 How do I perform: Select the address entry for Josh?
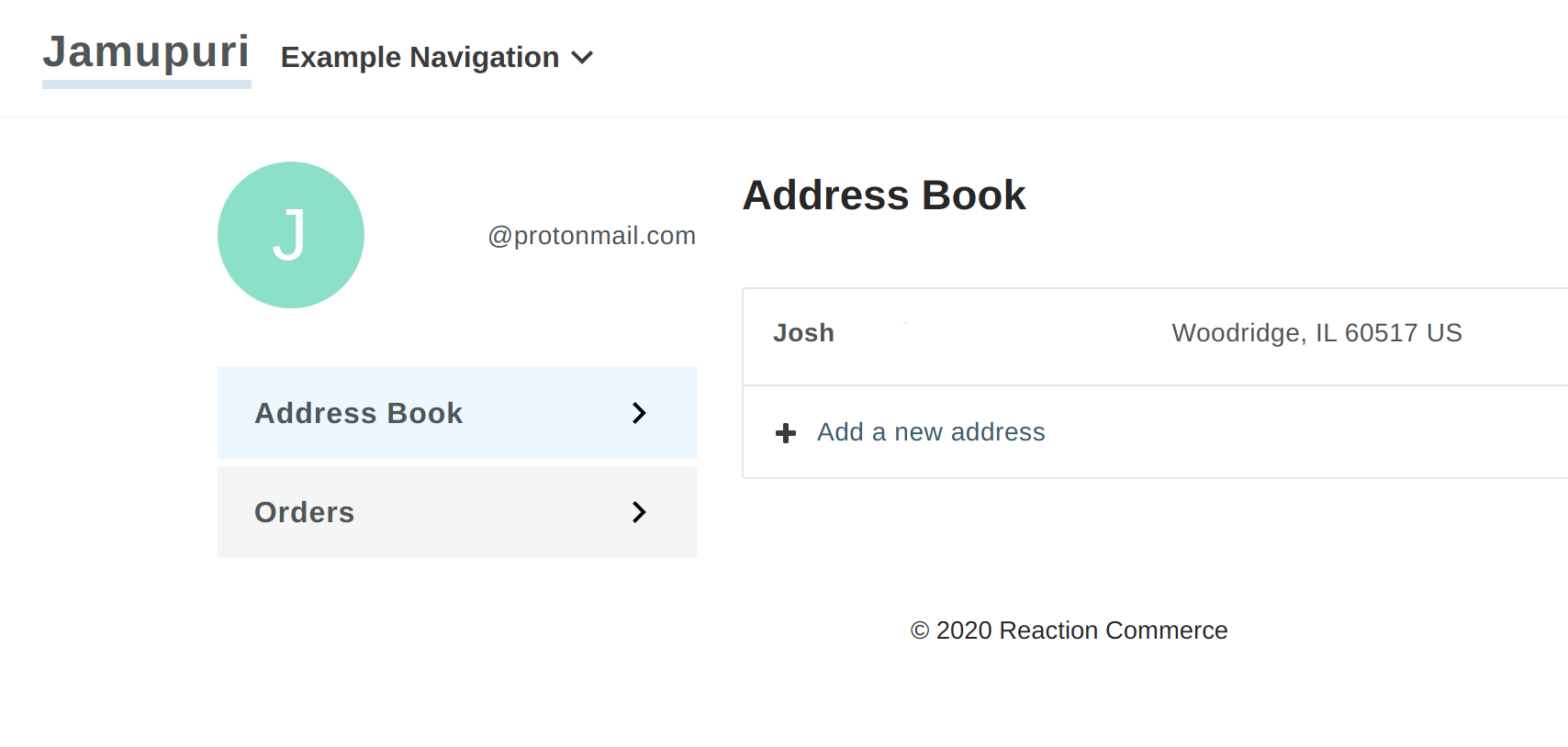803,332
